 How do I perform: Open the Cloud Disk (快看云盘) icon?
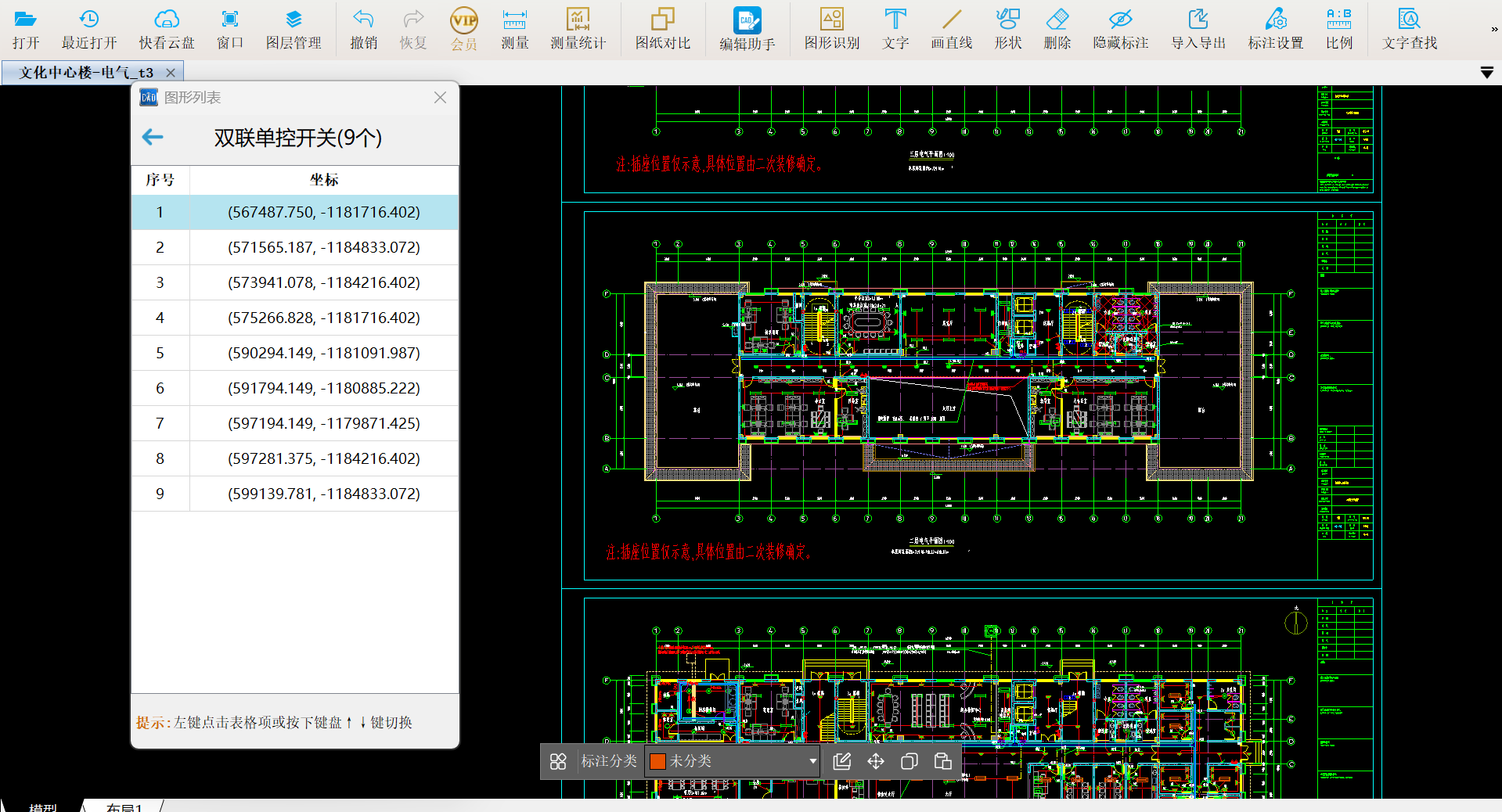[166, 28]
